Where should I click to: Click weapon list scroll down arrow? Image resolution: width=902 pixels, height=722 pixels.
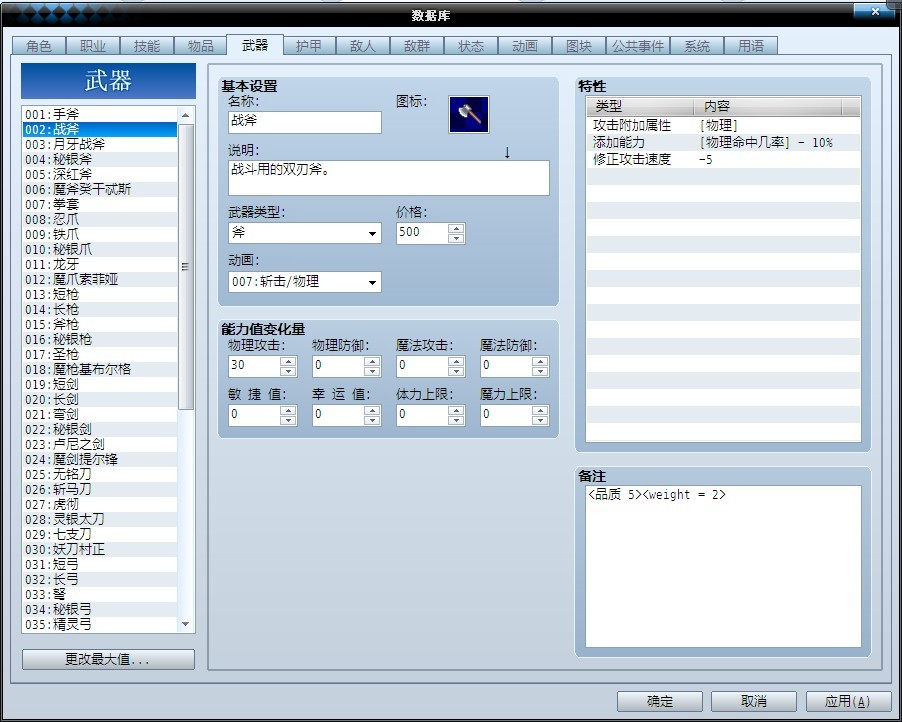tap(186, 624)
